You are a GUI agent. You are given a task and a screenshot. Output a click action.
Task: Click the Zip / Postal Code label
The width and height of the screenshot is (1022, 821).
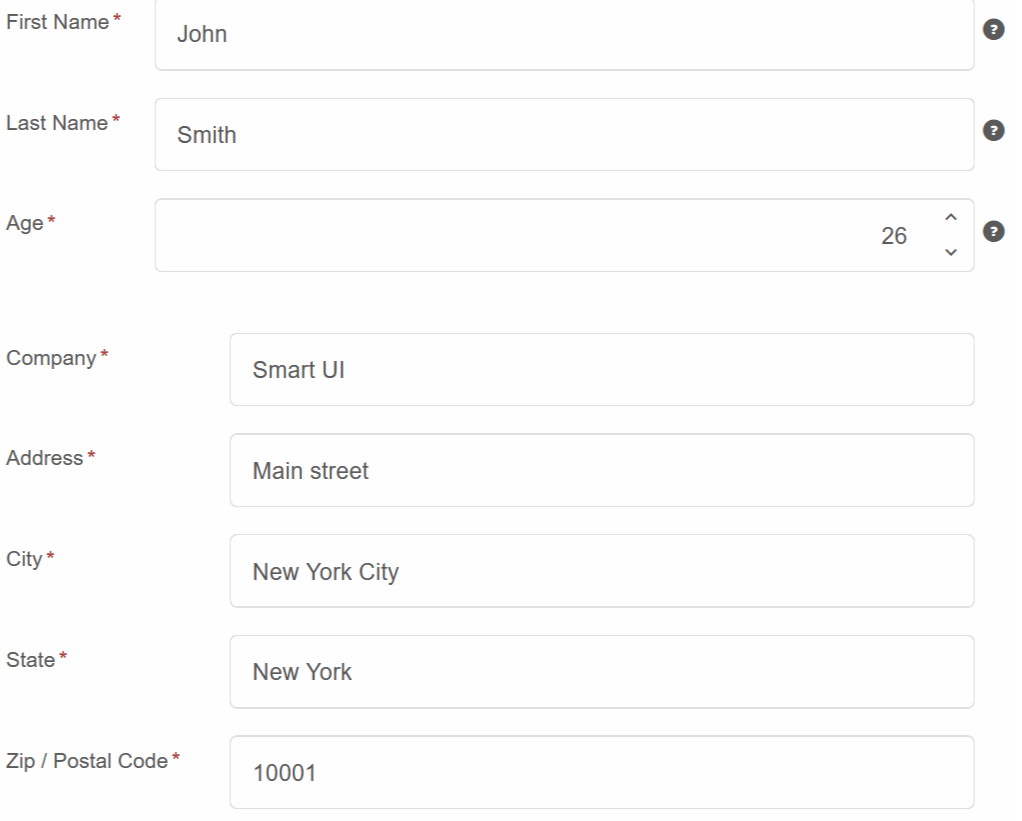pos(87,761)
